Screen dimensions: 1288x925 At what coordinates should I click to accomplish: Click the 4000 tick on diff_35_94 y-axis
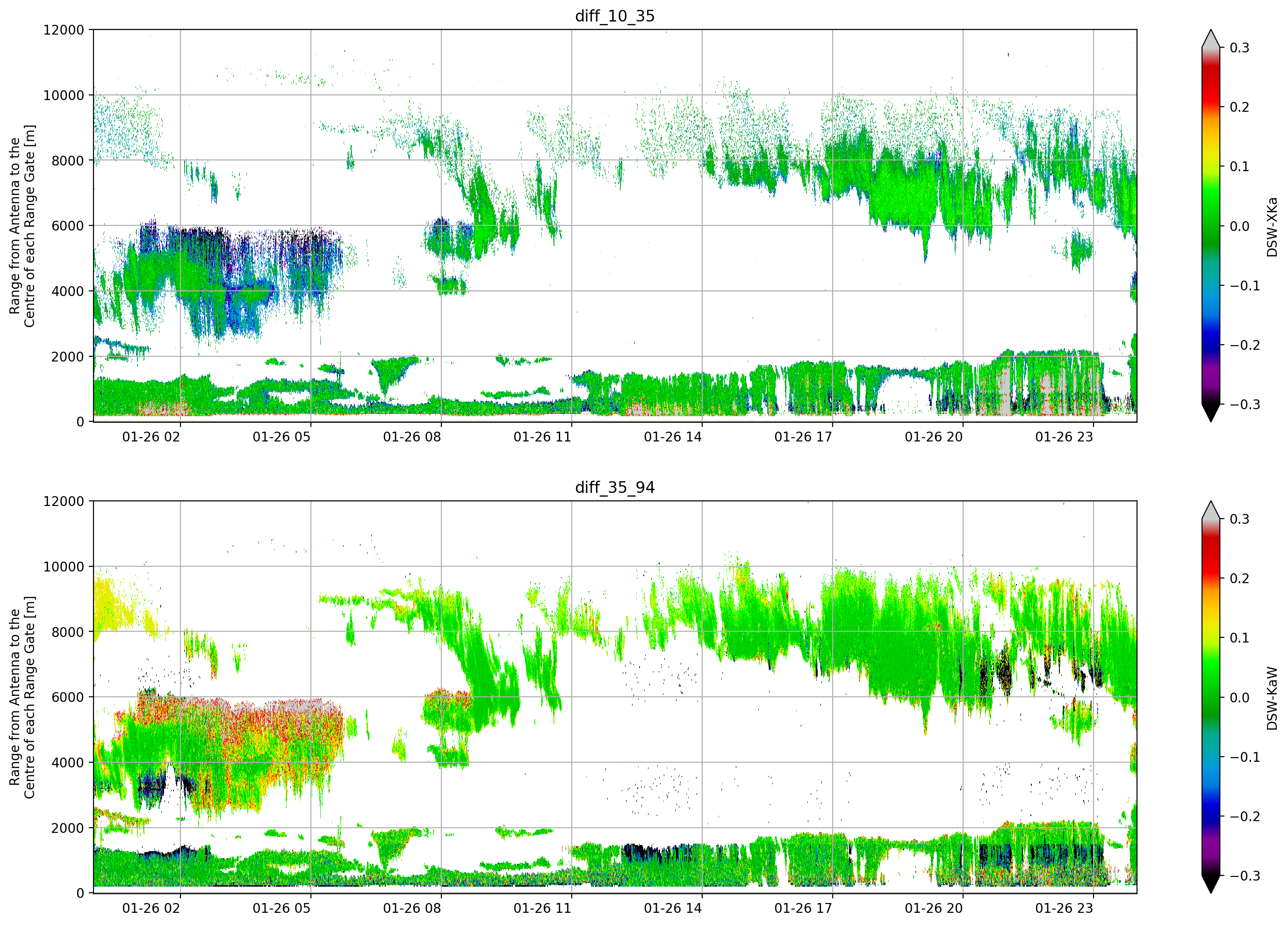pyautogui.click(x=68, y=763)
